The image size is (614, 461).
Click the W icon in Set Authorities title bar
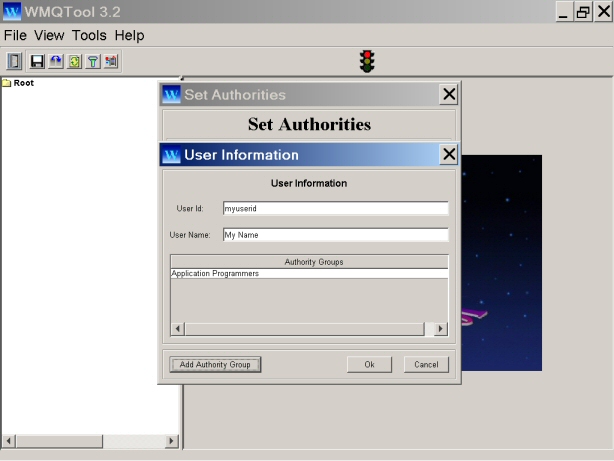(x=172, y=94)
